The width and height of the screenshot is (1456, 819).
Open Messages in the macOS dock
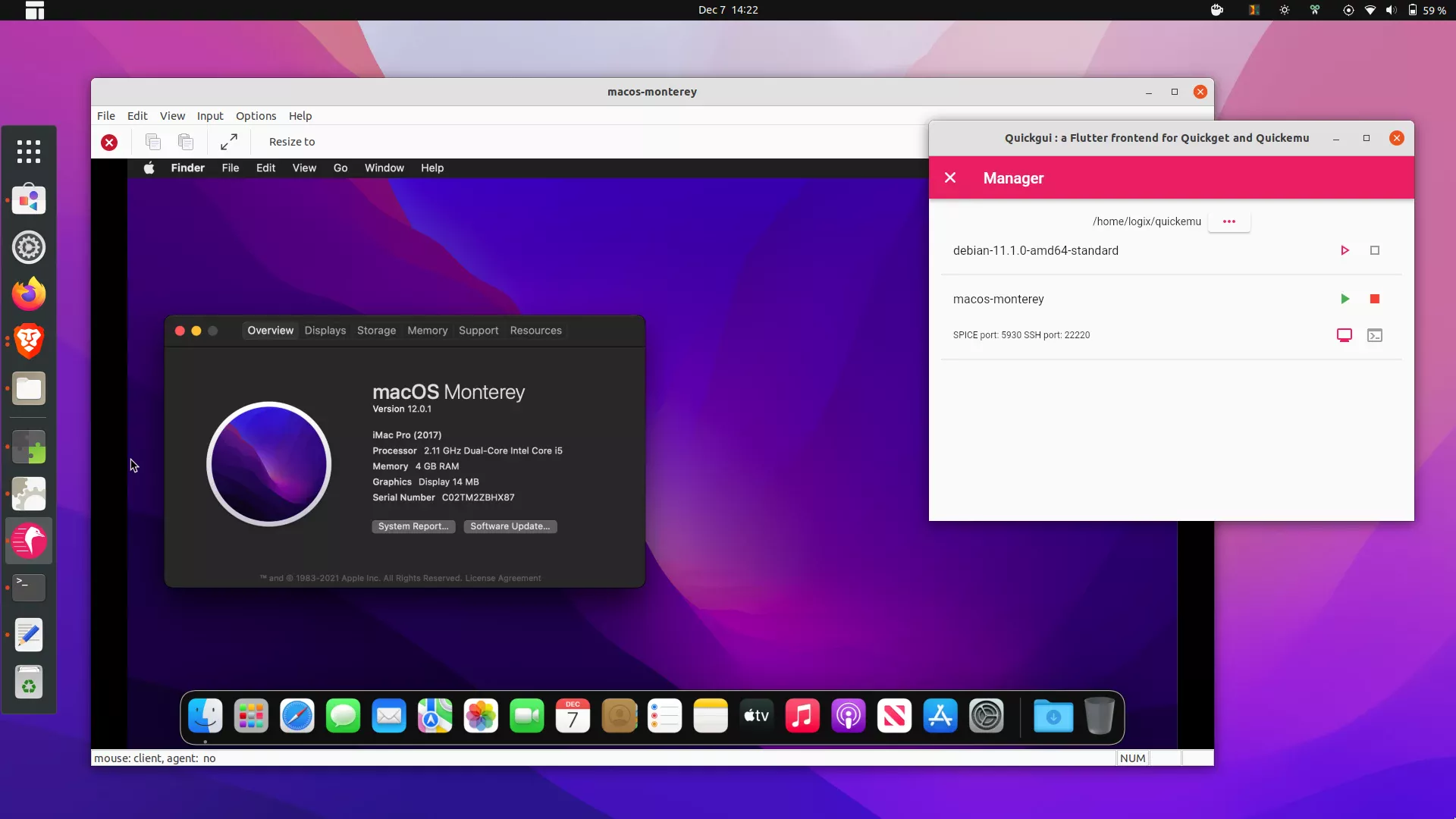(343, 716)
